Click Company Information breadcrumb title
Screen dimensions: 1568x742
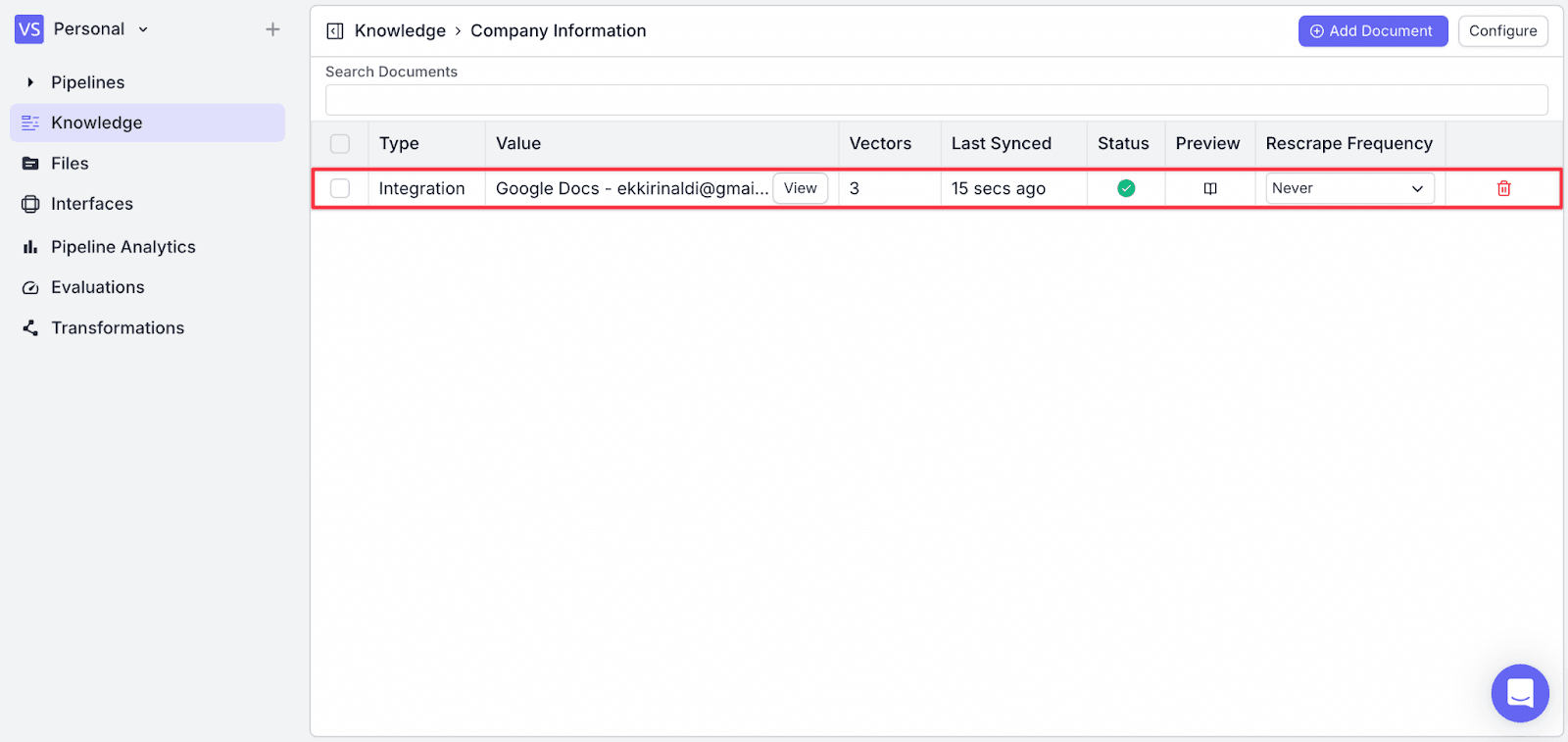[559, 31]
